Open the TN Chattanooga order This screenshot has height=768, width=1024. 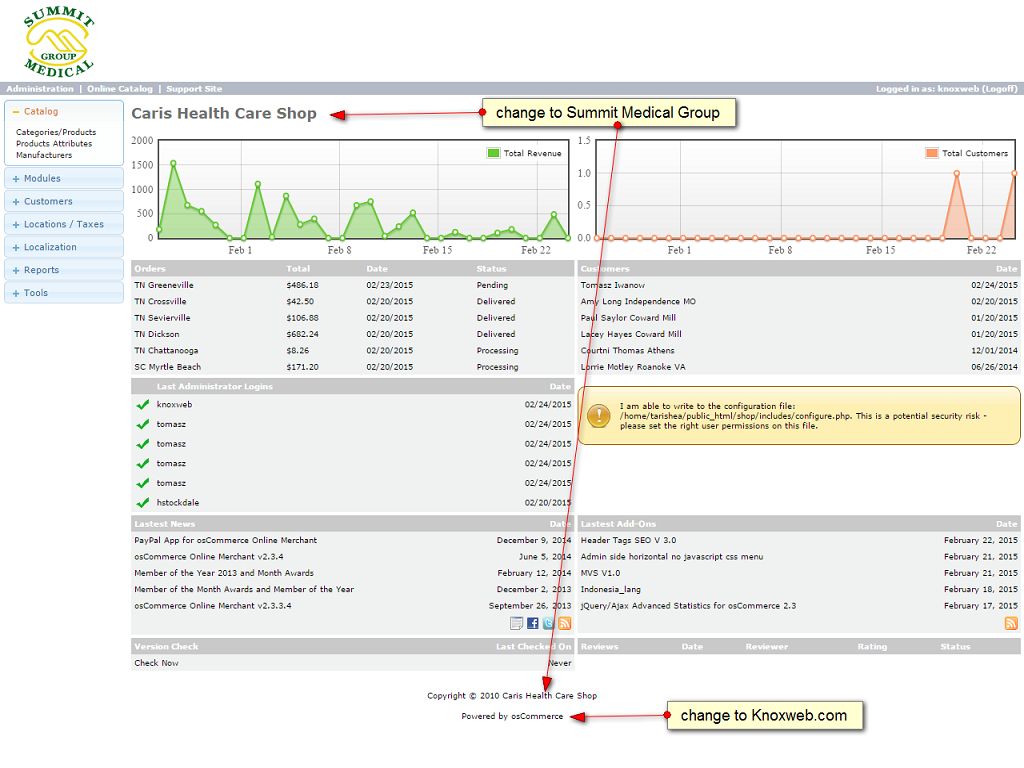point(166,351)
